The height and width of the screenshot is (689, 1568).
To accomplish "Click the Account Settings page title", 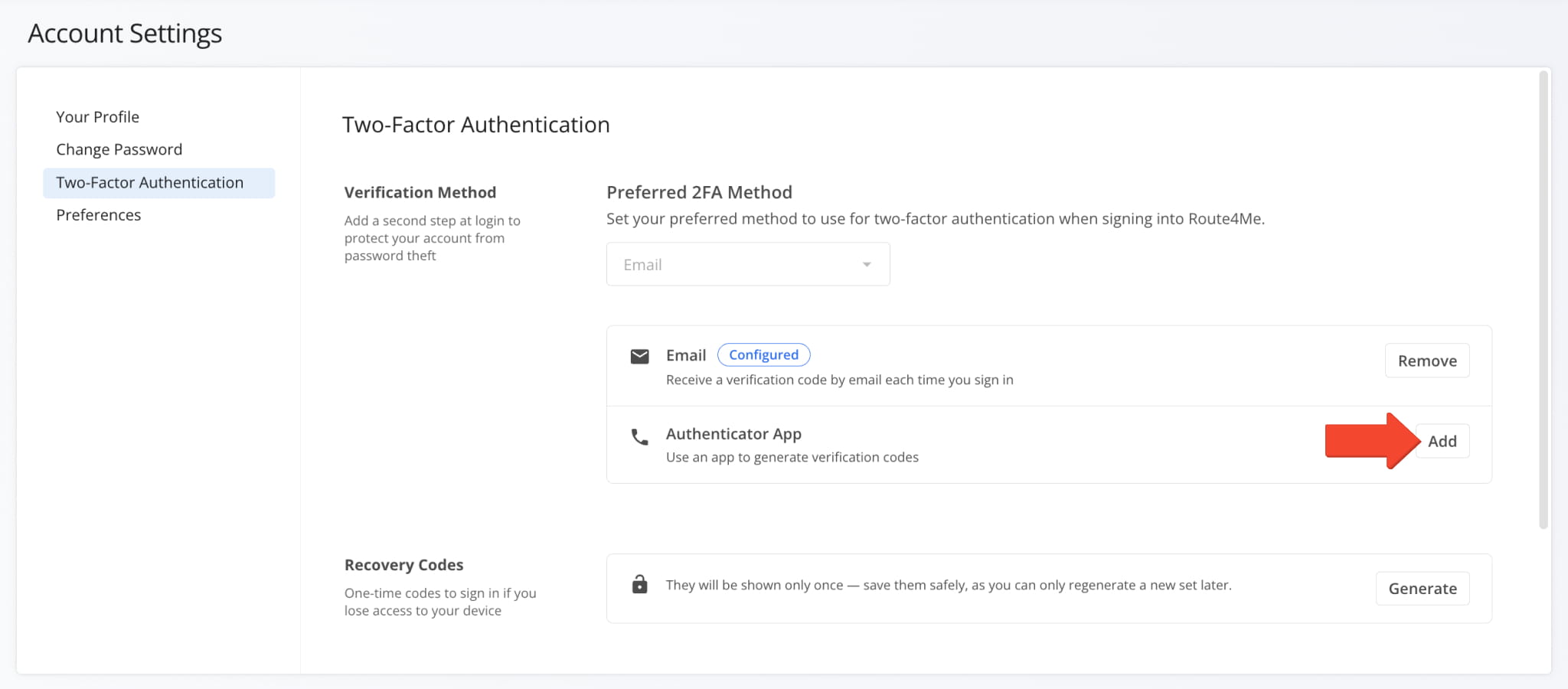I will (125, 34).
